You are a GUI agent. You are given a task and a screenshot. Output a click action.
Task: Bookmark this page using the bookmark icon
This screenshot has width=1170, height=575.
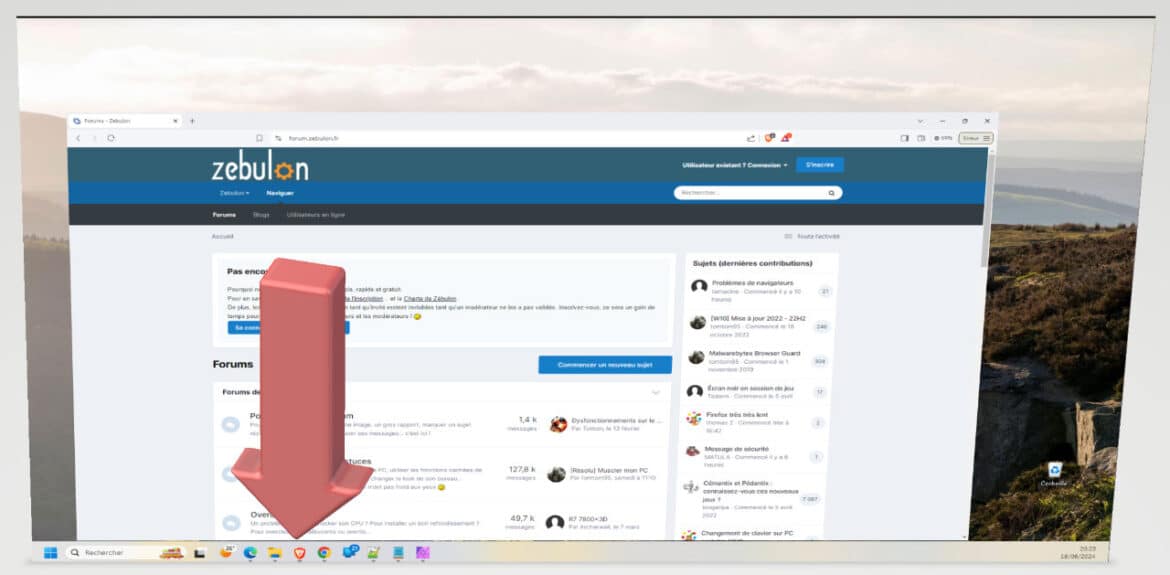point(259,138)
